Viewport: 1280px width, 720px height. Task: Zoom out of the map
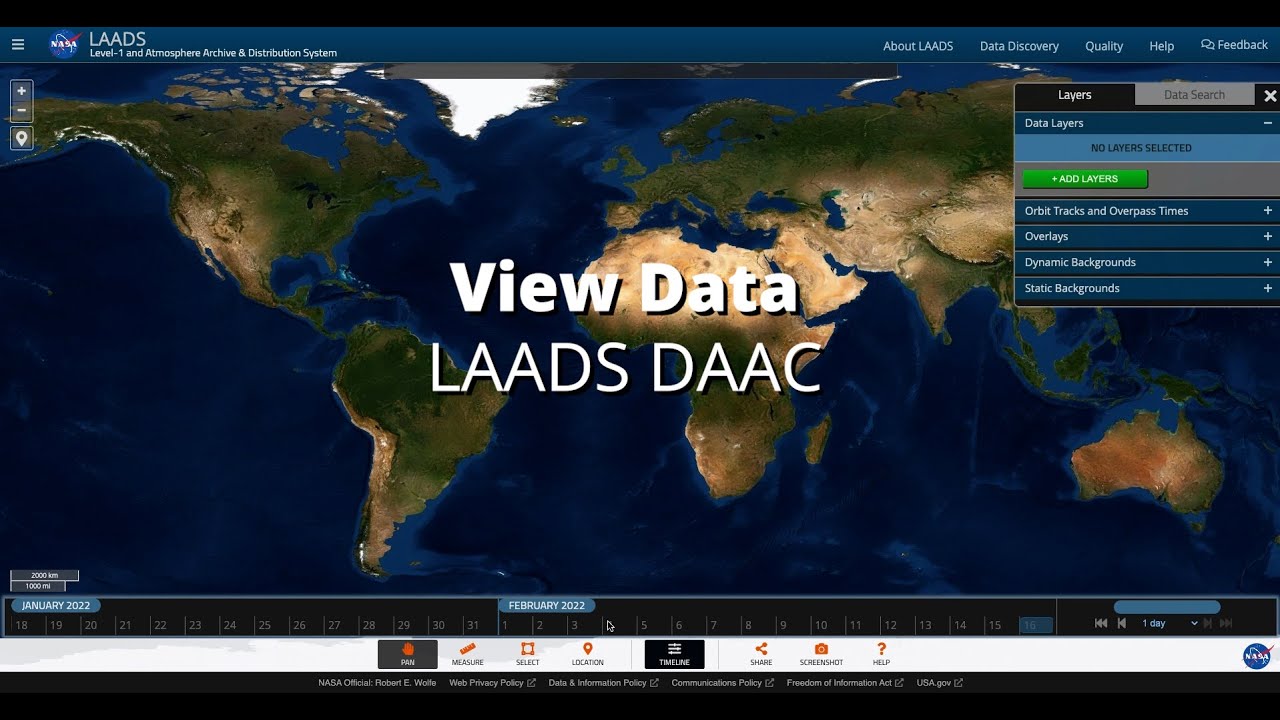click(21, 111)
